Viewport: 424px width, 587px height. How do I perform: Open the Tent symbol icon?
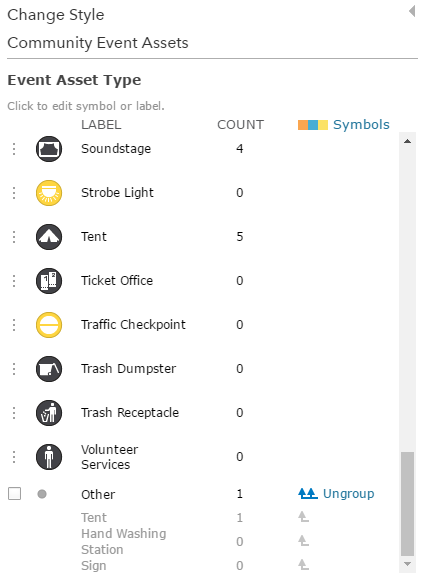[49, 237]
